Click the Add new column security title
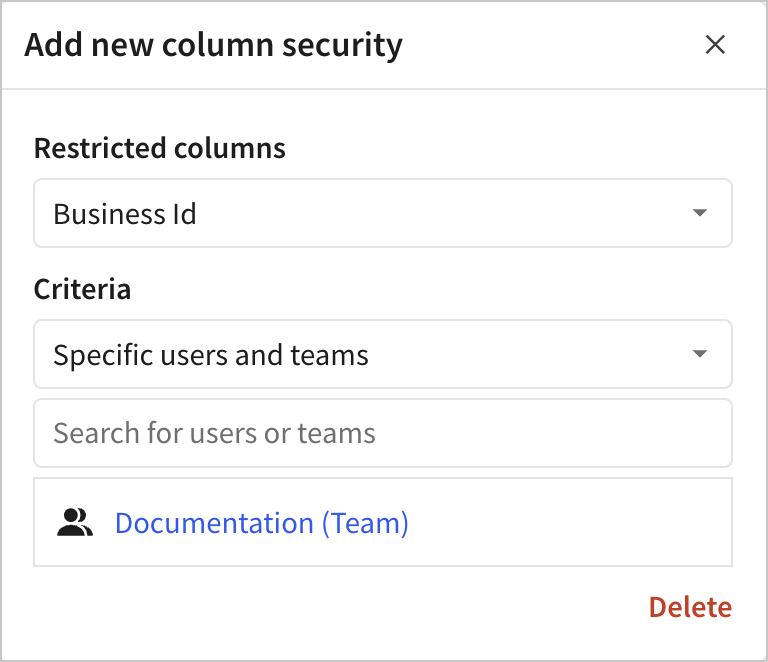The width and height of the screenshot is (768, 662). click(213, 45)
